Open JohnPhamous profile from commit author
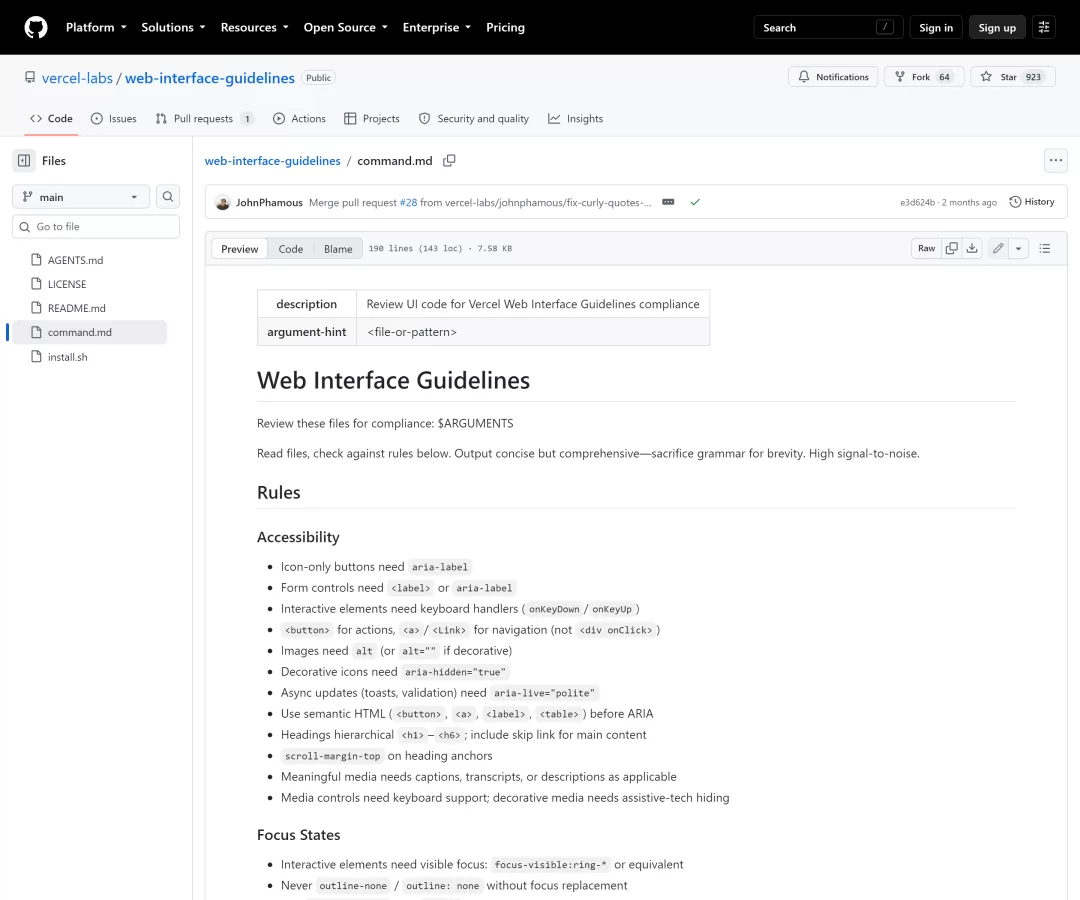 coord(269,202)
